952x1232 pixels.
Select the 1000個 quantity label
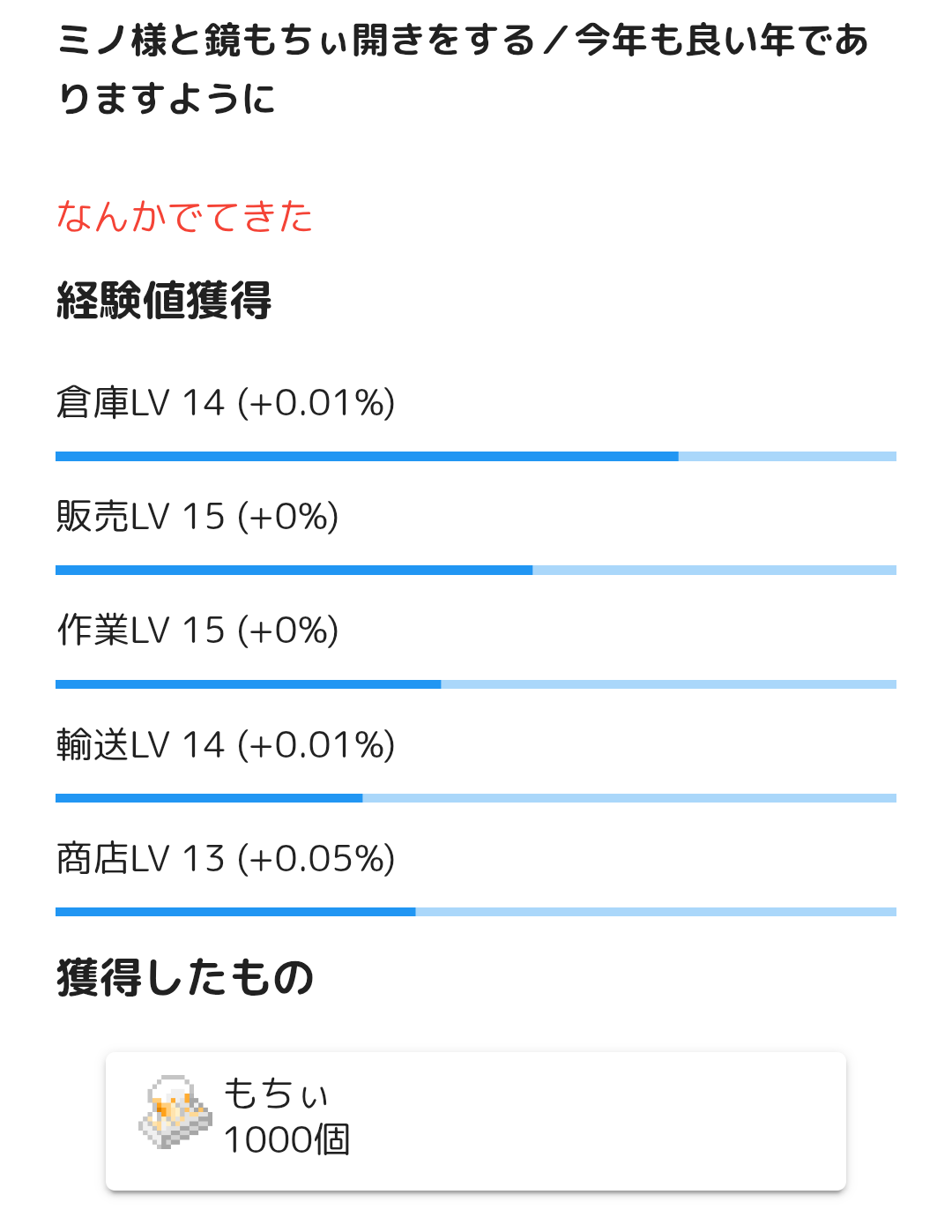286,1140
